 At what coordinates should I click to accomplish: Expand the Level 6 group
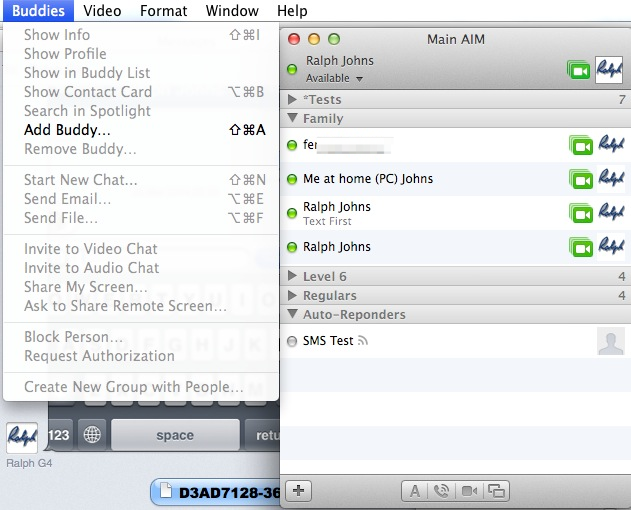click(293, 276)
